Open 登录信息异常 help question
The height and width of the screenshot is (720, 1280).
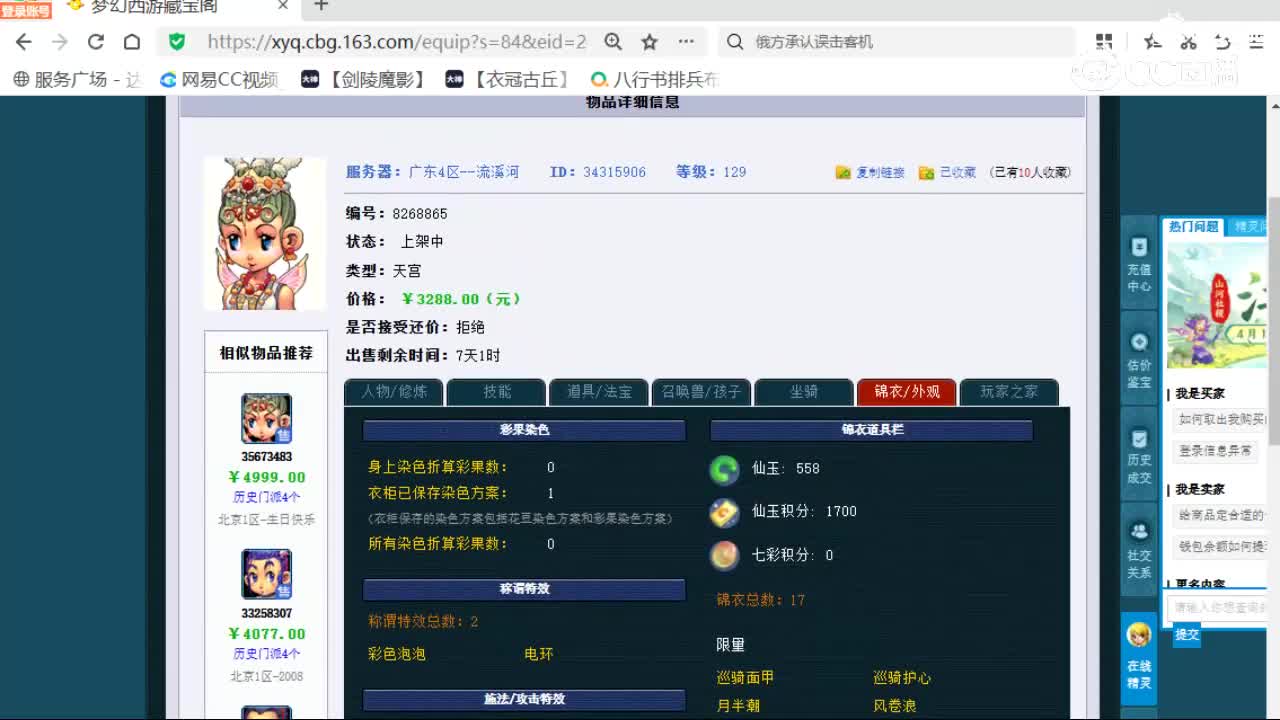[x=1216, y=451]
